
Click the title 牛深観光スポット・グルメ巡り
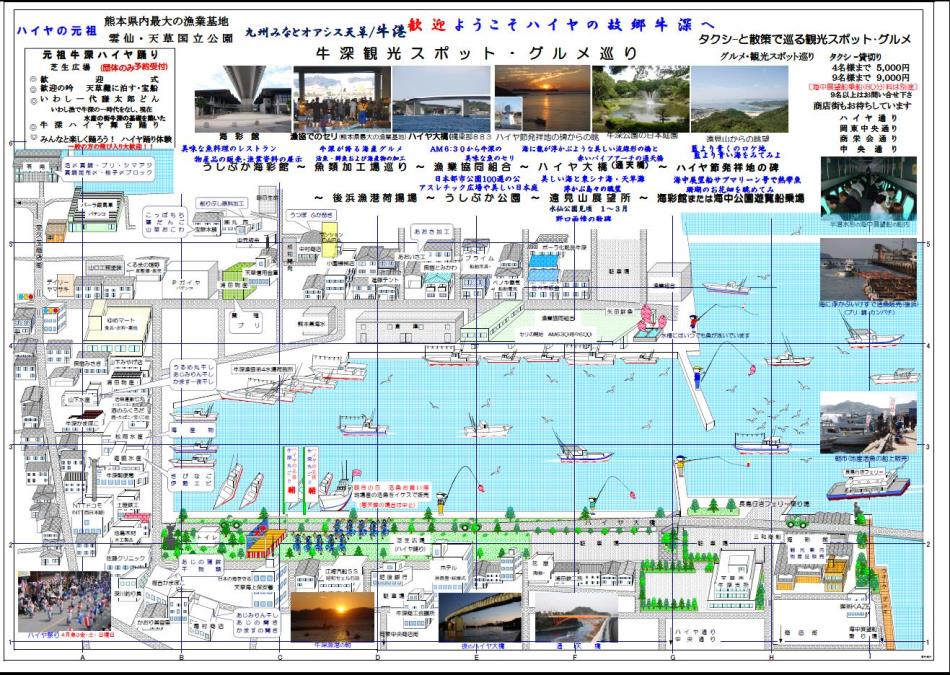click(x=477, y=54)
